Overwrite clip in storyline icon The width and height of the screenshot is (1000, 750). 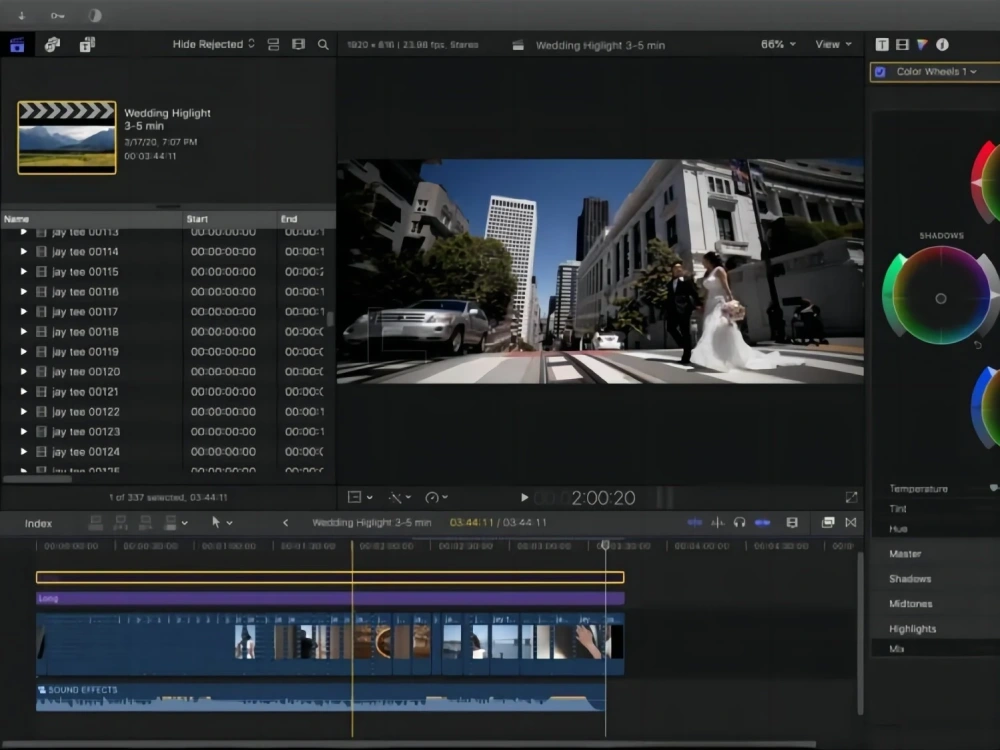point(170,523)
